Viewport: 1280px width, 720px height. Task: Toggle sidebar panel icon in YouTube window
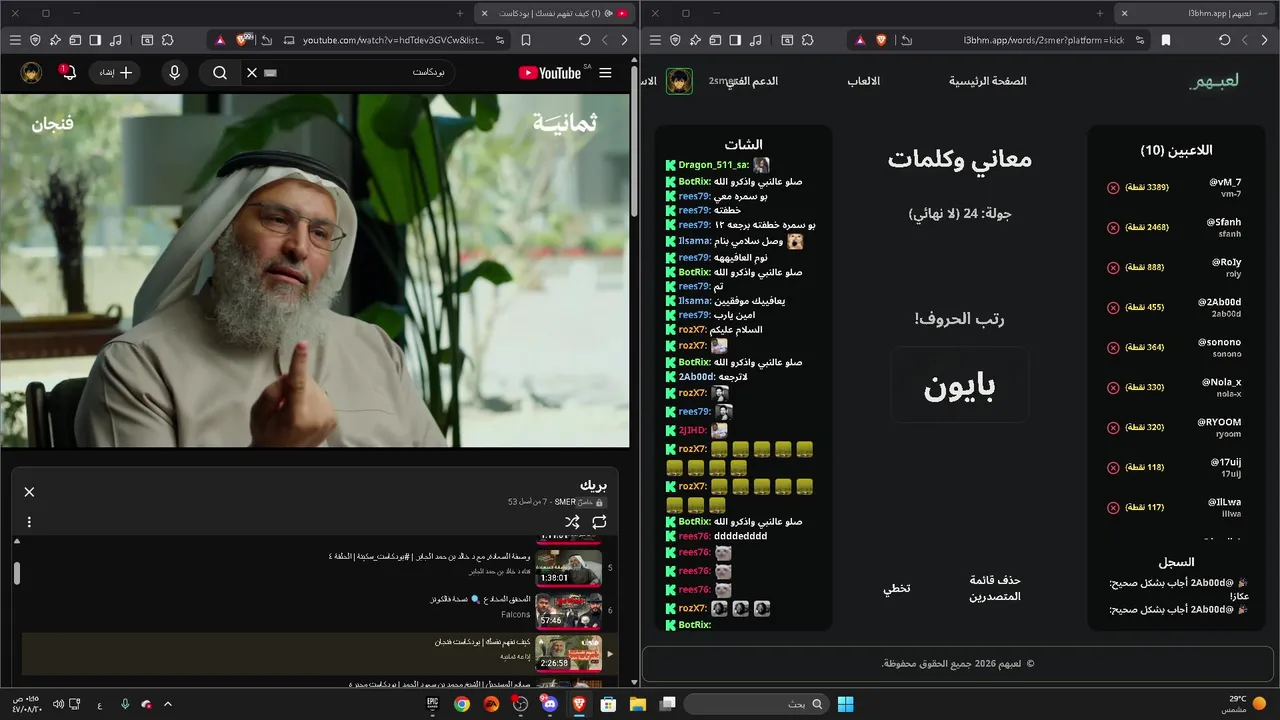tap(95, 40)
